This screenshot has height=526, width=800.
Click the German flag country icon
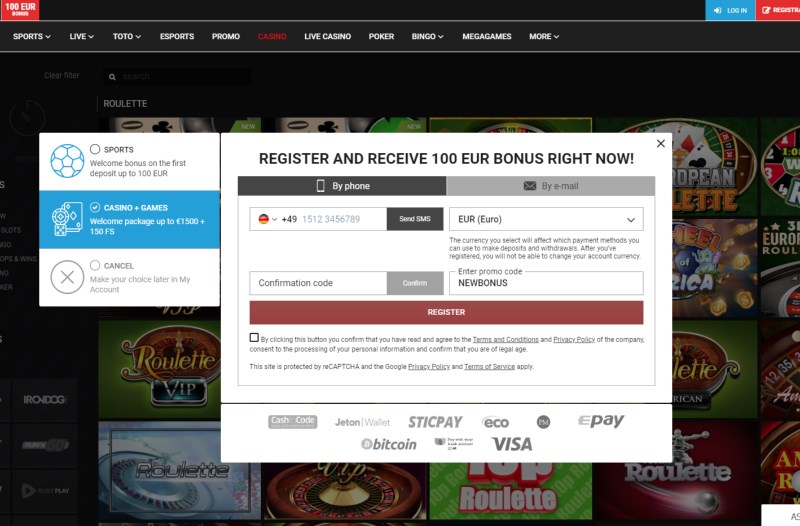[x=263, y=219]
